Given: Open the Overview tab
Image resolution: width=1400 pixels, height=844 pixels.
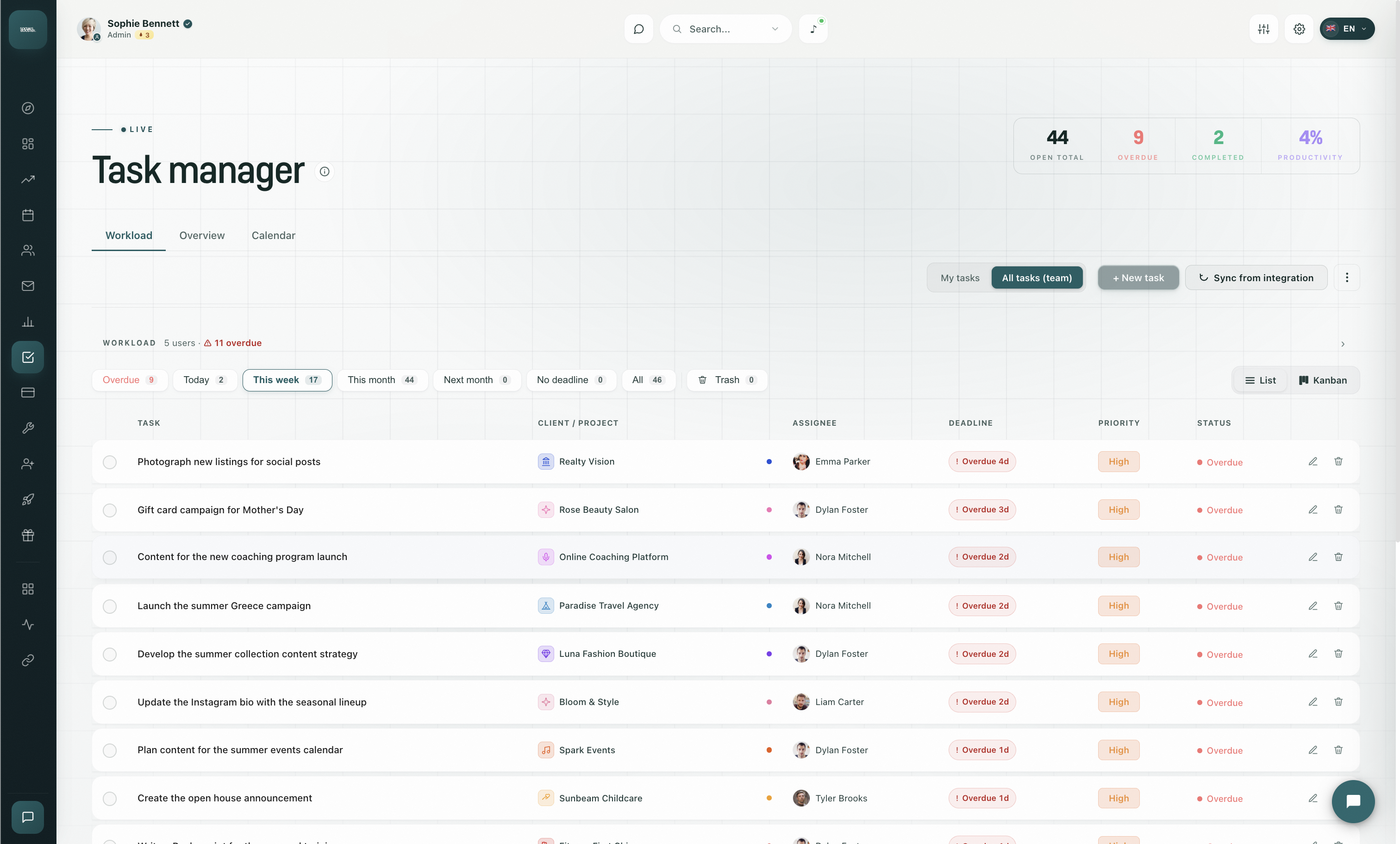Looking at the screenshot, I should (x=202, y=235).
